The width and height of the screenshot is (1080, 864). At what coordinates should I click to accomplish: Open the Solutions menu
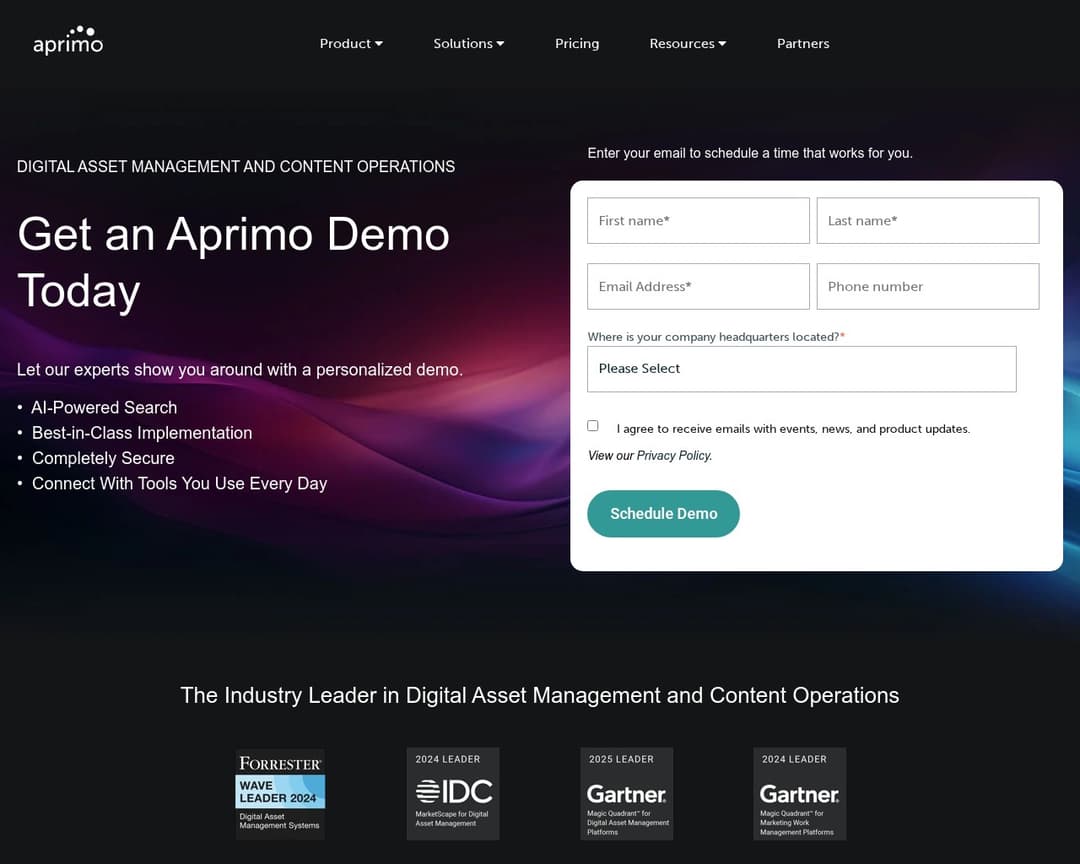(x=463, y=43)
